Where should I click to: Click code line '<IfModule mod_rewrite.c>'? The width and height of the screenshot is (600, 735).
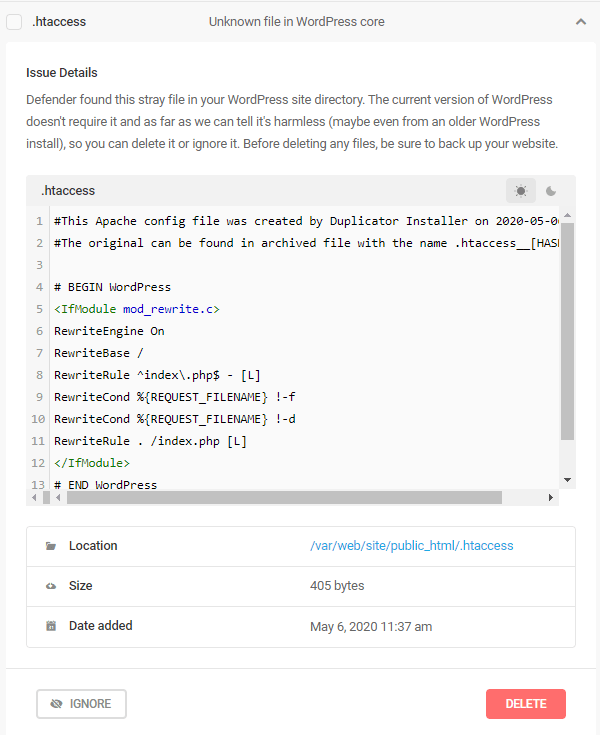137,309
